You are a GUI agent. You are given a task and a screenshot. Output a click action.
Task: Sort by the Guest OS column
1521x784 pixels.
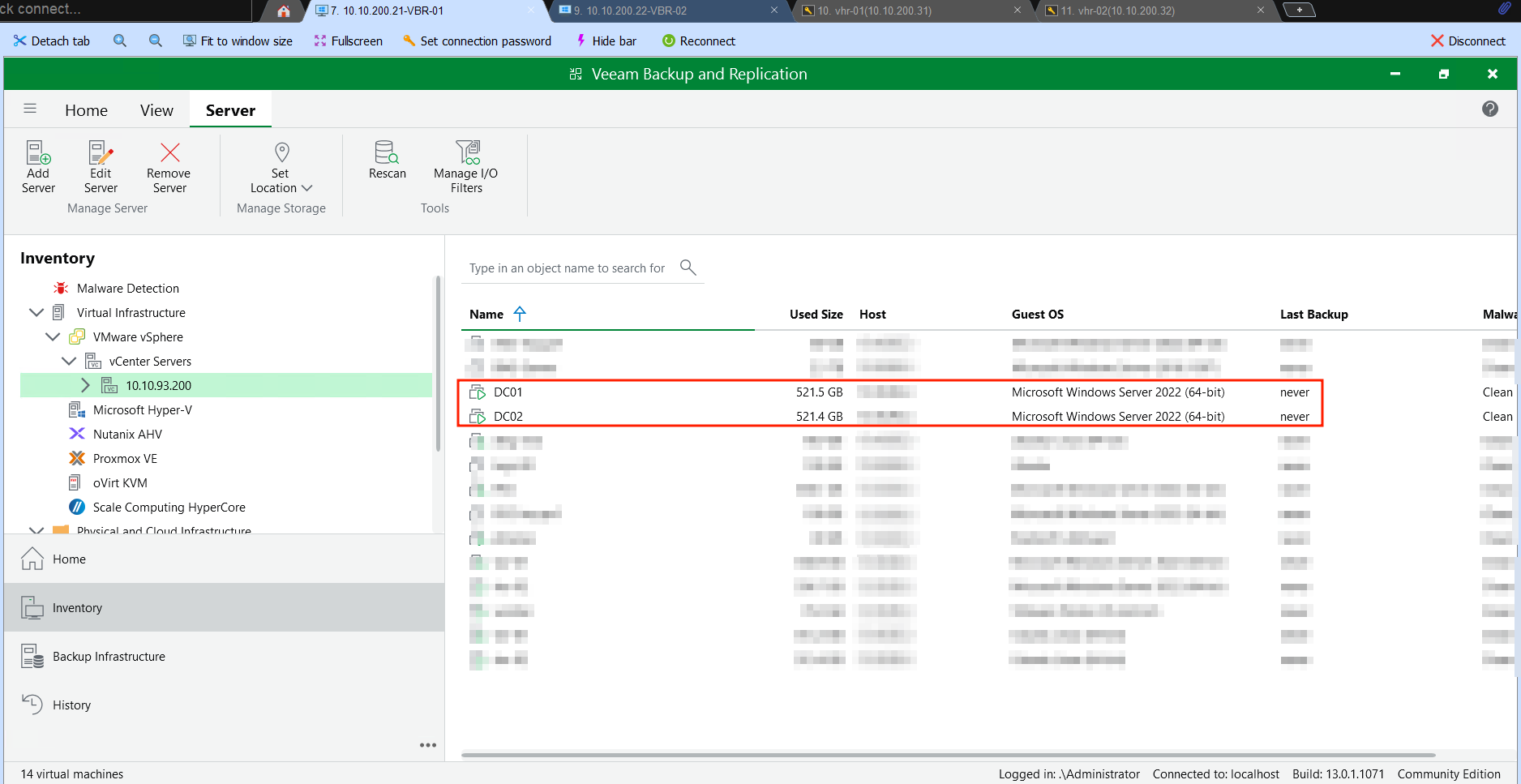pos(1038,315)
